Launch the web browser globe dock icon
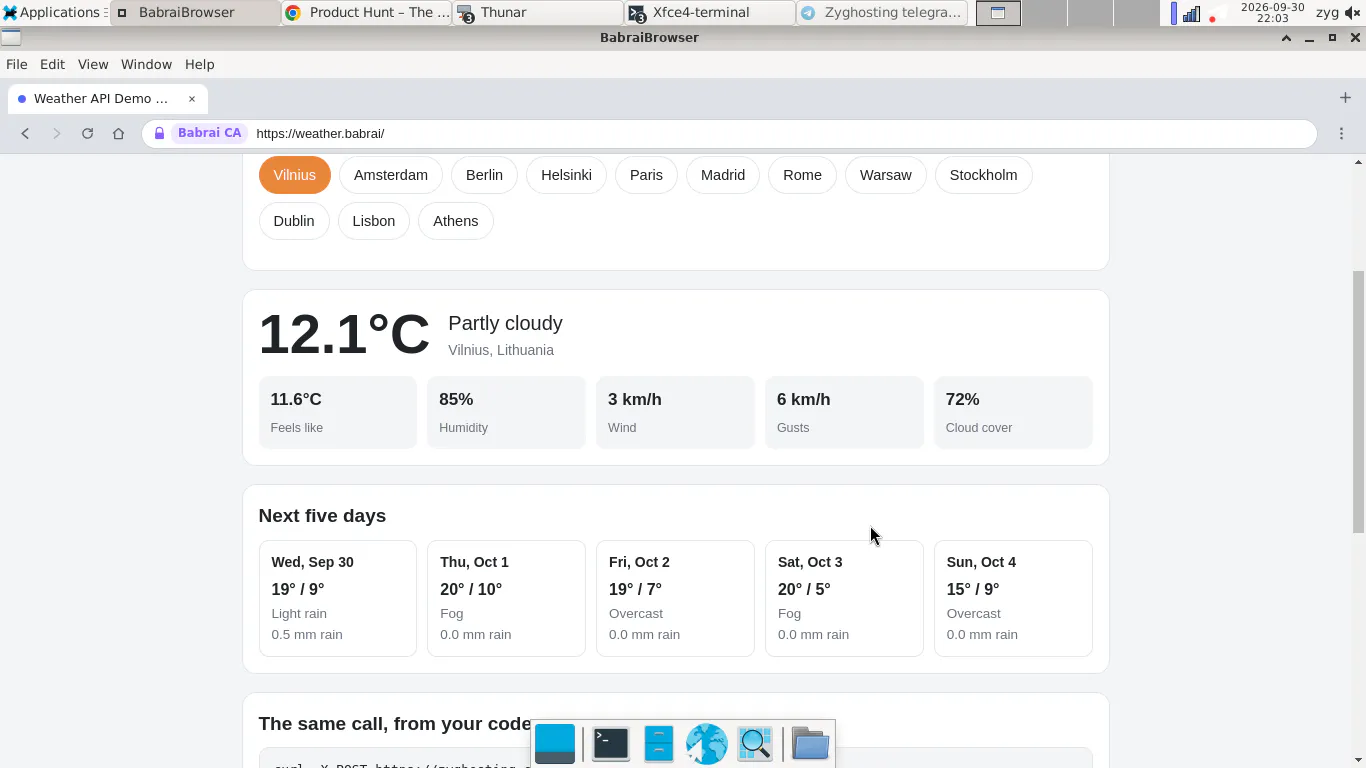The width and height of the screenshot is (1366, 768). click(x=706, y=744)
